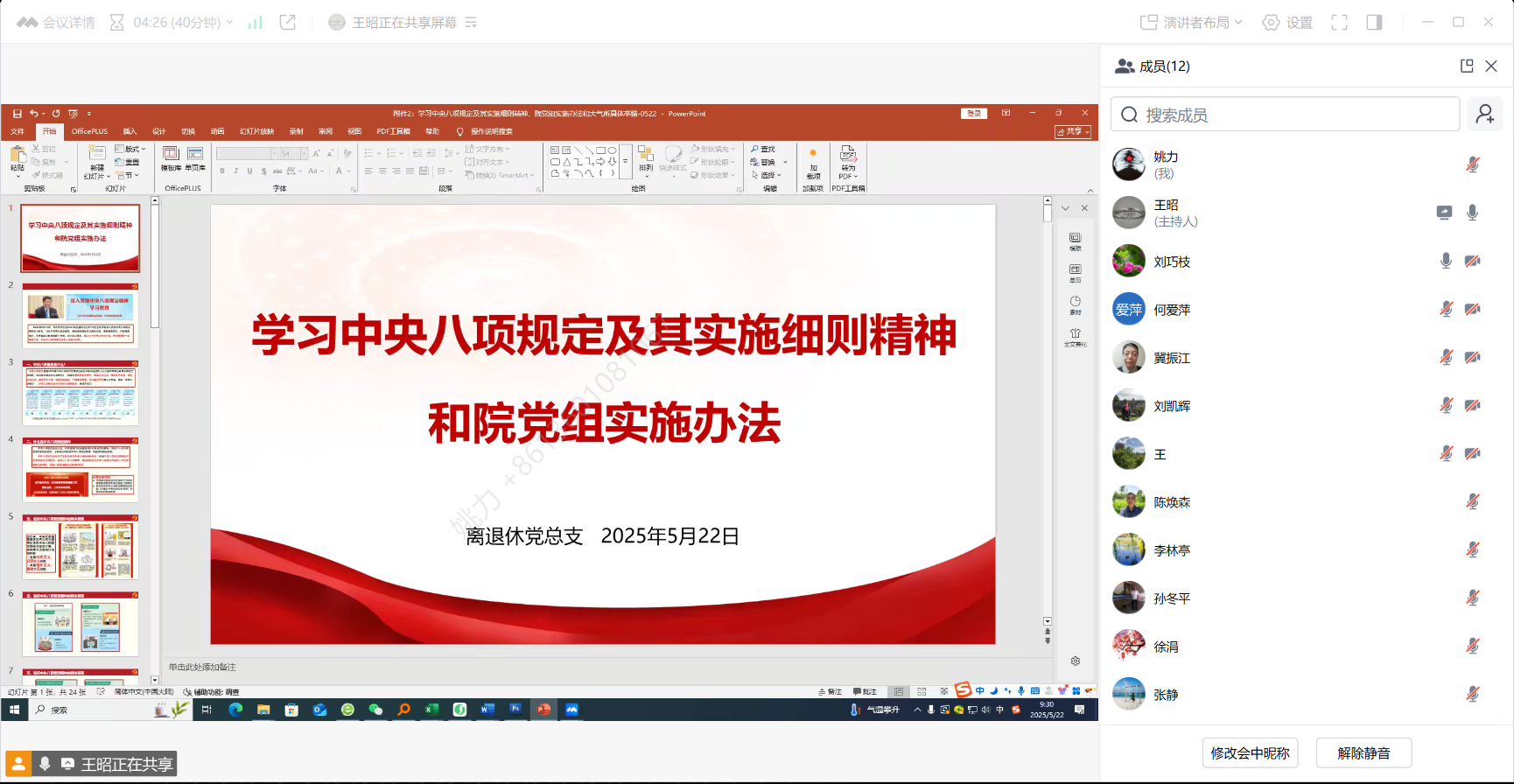Select member 陈焕森 in the list

pyautogui.click(x=1172, y=502)
